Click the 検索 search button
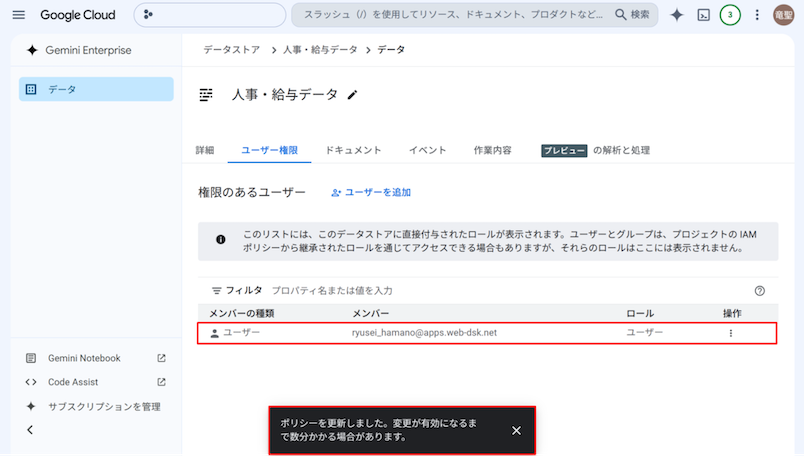The width and height of the screenshot is (804, 456). click(x=632, y=15)
